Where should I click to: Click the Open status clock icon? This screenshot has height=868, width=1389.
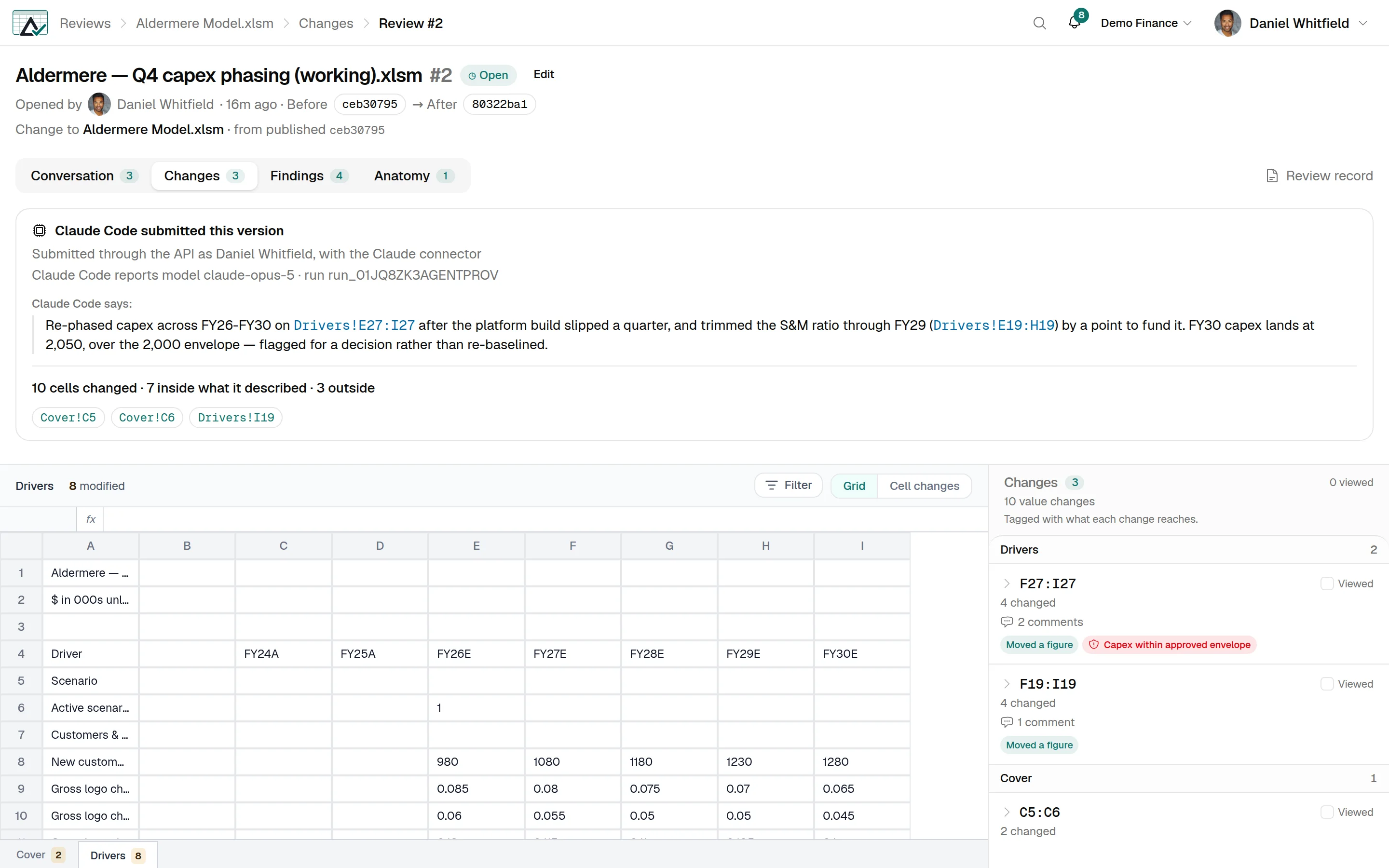pyautogui.click(x=472, y=76)
